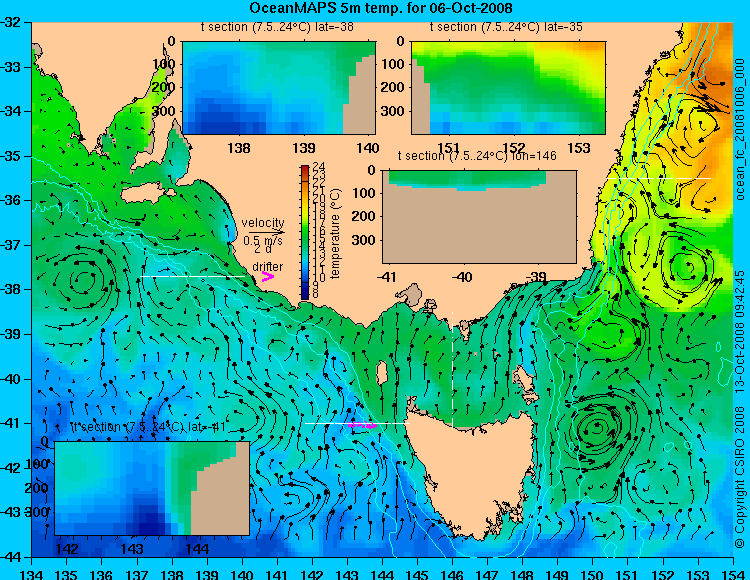Click the title "OceanMAPS 5m temp. for 06-Oct-2008"
750x580 pixels.
[x=381, y=8]
